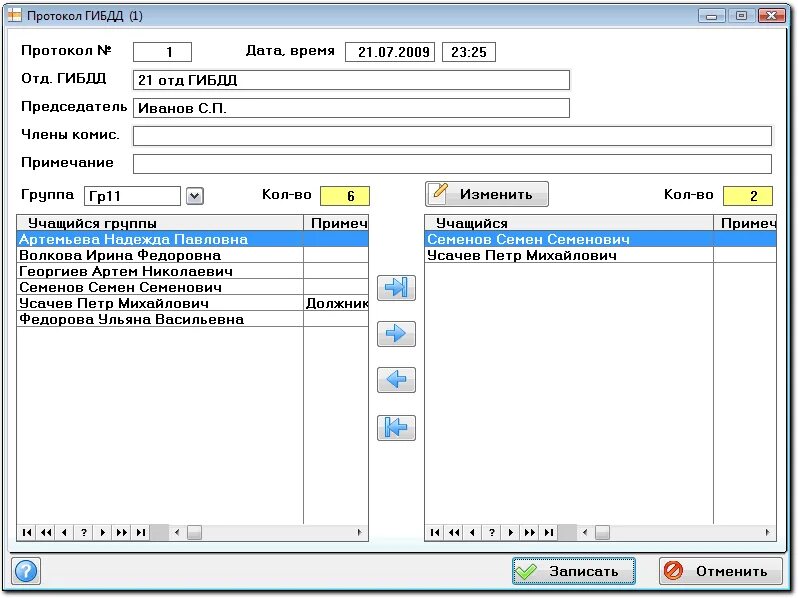Click right arrow of left list scrollbar
The image size is (798, 598).
click(x=359, y=532)
